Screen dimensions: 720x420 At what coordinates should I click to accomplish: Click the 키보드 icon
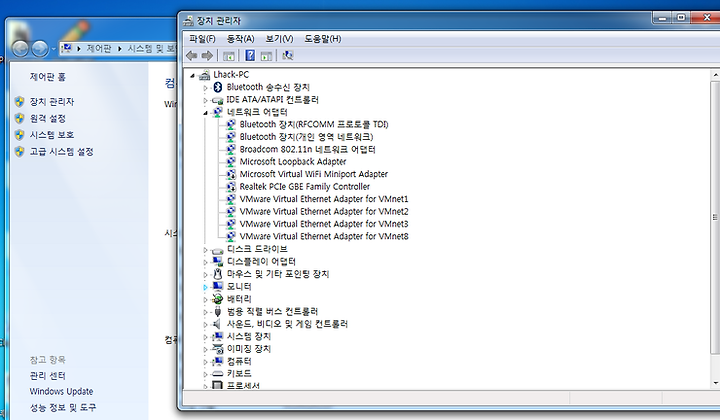tap(218, 374)
